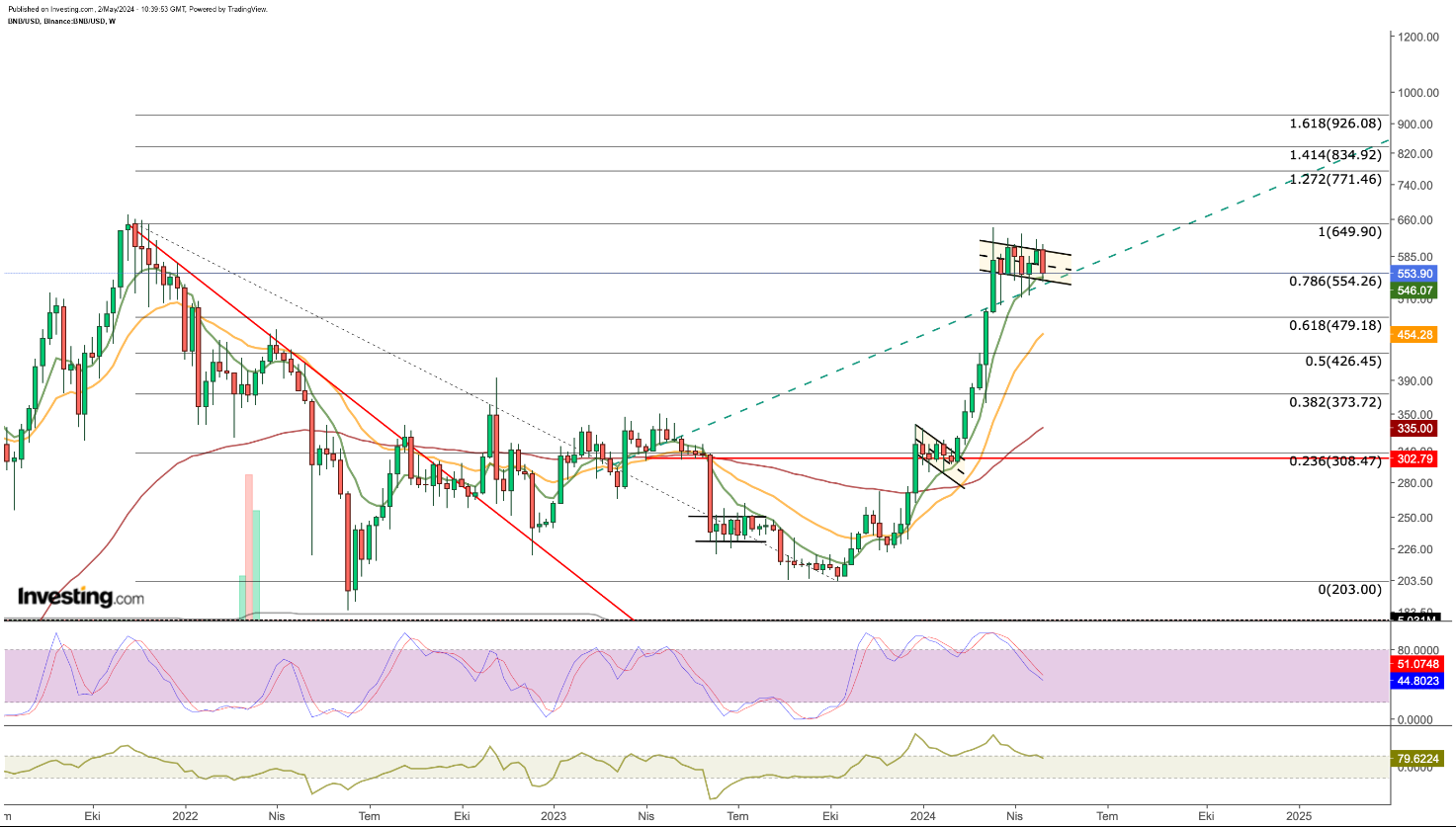Select the 350.00 price axis label
This screenshot has height=827, width=1456.
point(1417,414)
